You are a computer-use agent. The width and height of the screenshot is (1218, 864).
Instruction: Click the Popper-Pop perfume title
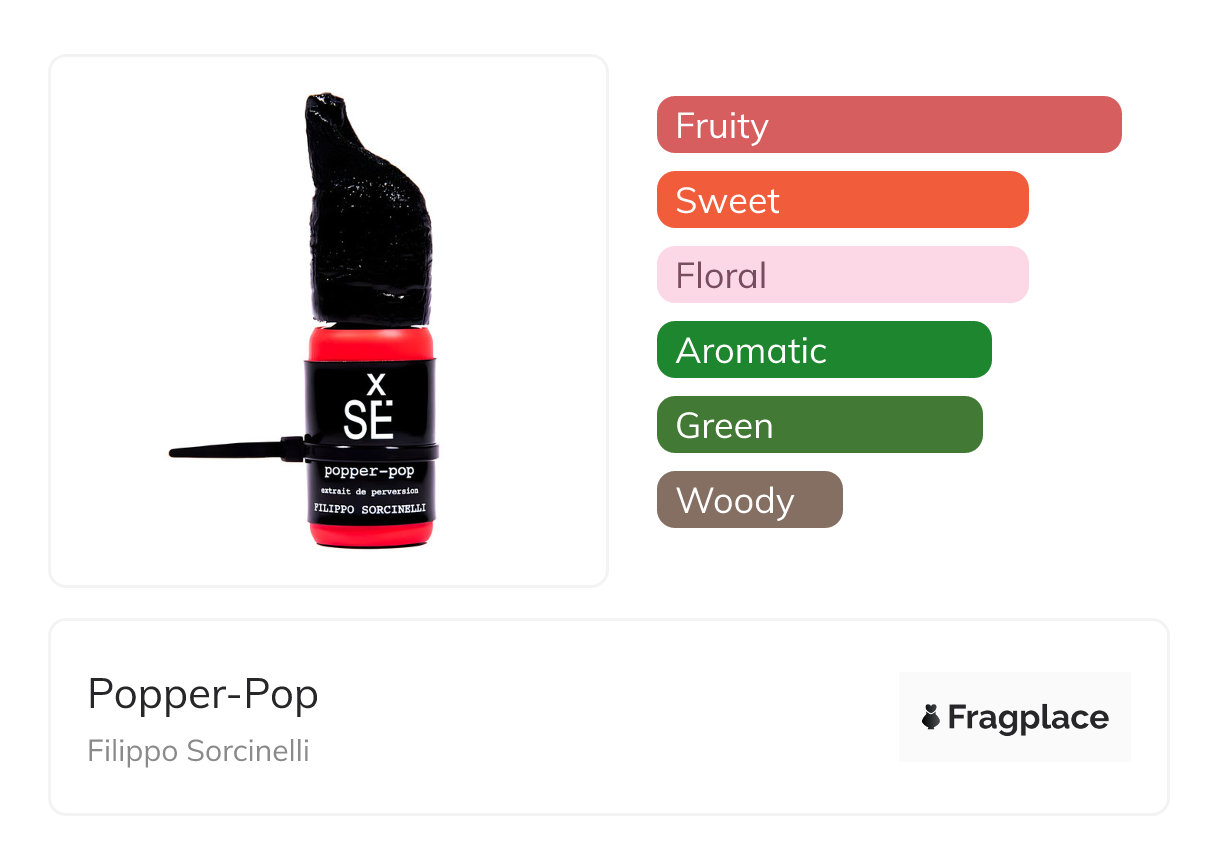(x=203, y=693)
